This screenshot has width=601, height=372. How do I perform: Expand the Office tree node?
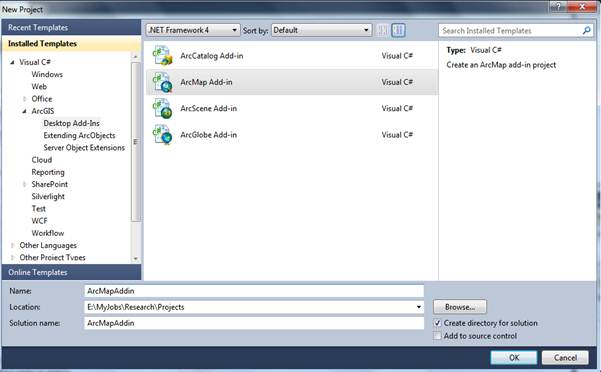[x=24, y=99]
